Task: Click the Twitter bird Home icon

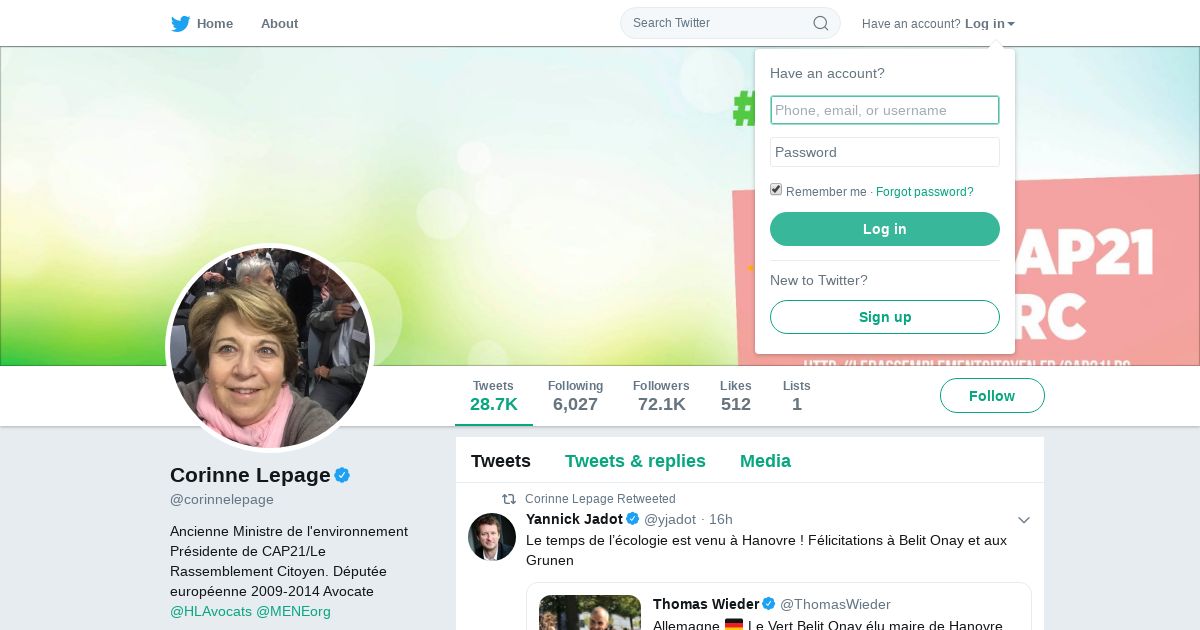Action: pyautogui.click(x=181, y=24)
